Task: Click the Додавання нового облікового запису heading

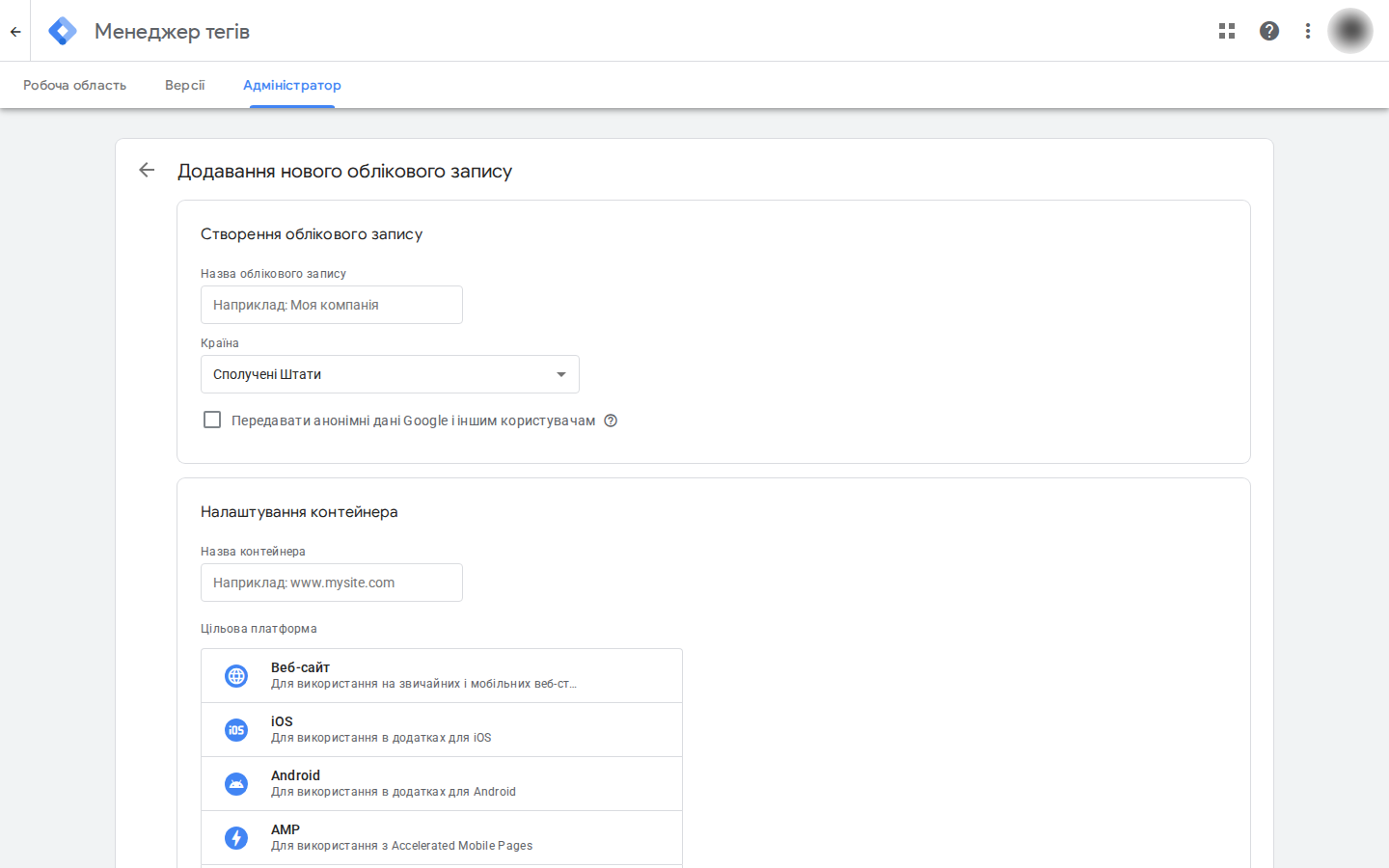Action: pos(344,171)
